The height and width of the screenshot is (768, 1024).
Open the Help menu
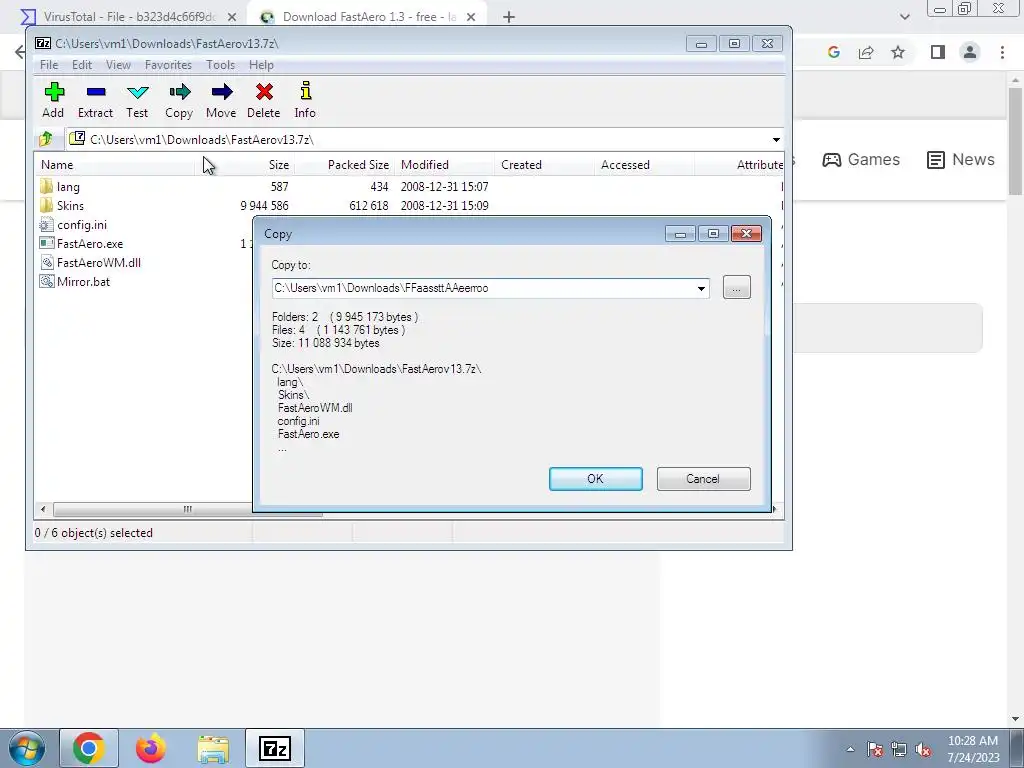(261, 65)
